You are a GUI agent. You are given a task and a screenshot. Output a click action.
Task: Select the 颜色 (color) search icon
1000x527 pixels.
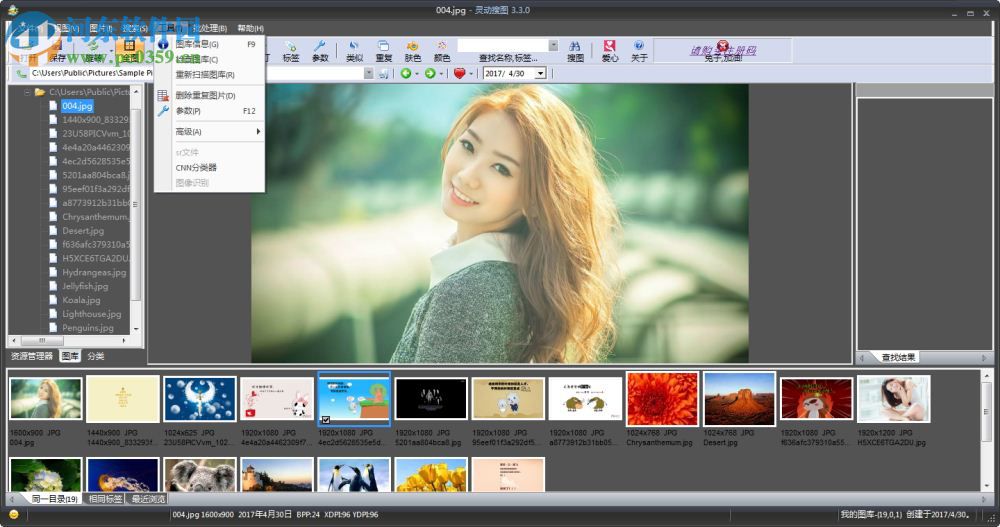point(441,50)
